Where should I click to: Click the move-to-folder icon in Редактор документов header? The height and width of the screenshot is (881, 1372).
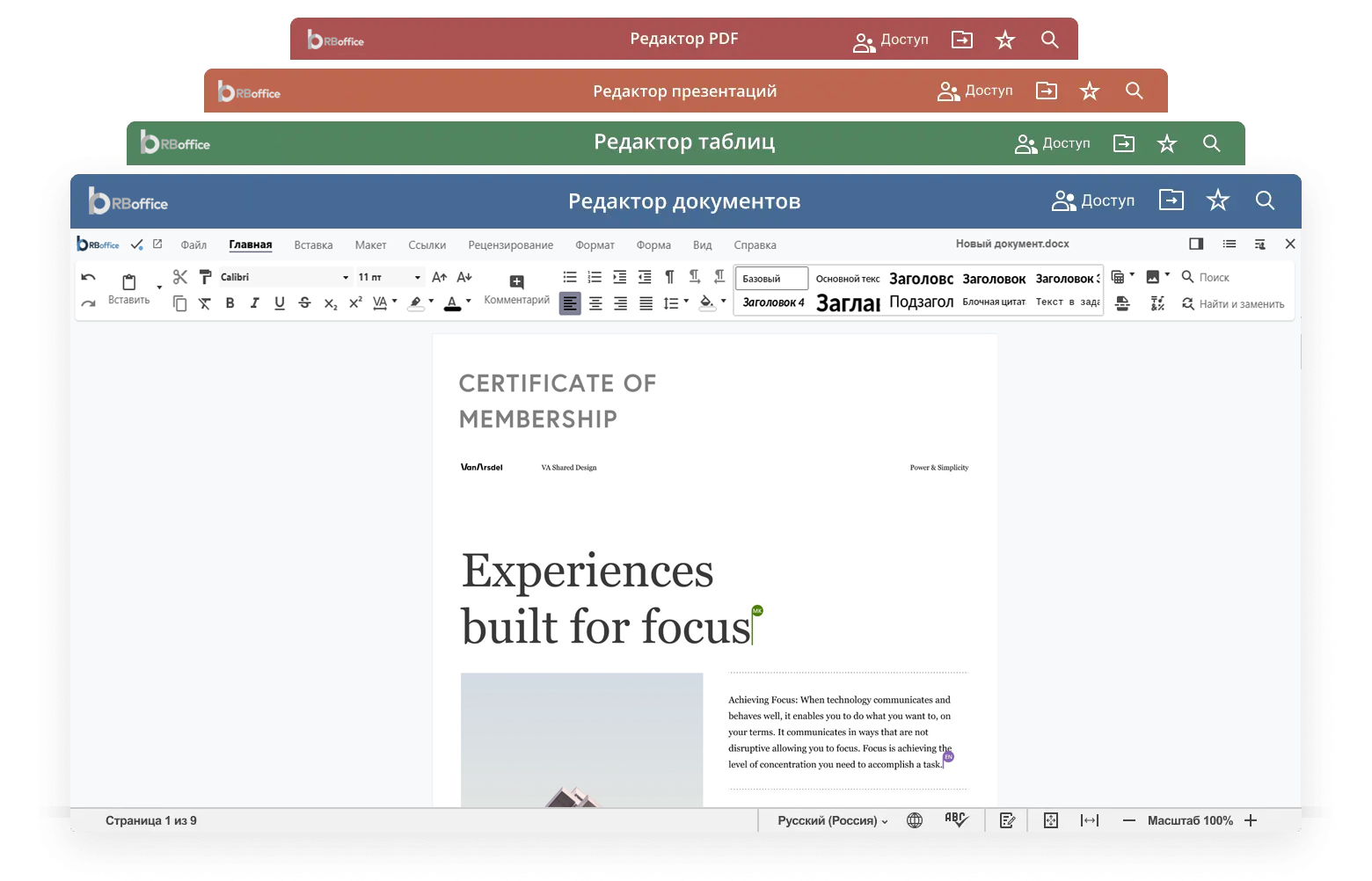coord(1171,200)
